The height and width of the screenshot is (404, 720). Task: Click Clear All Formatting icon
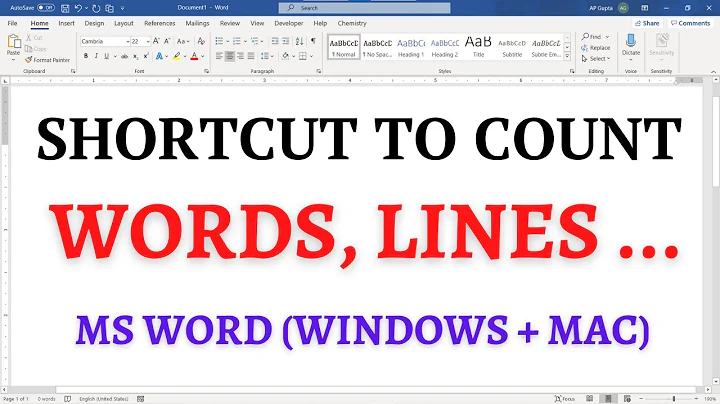coord(201,41)
